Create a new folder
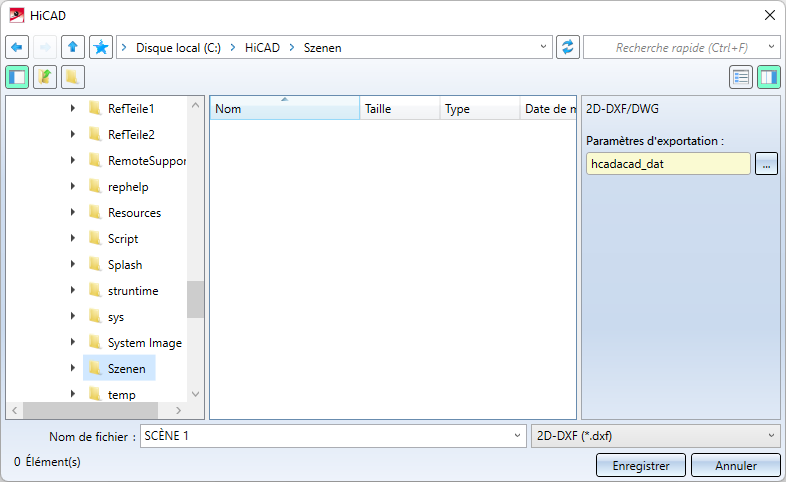The height and width of the screenshot is (482, 786). point(73,77)
